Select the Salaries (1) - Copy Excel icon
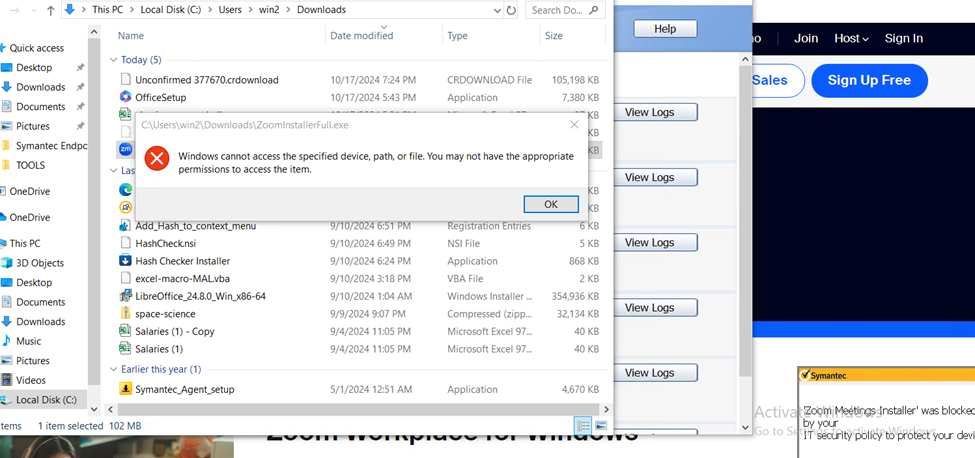This screenshot has width=975, height=458. (125, 331)
